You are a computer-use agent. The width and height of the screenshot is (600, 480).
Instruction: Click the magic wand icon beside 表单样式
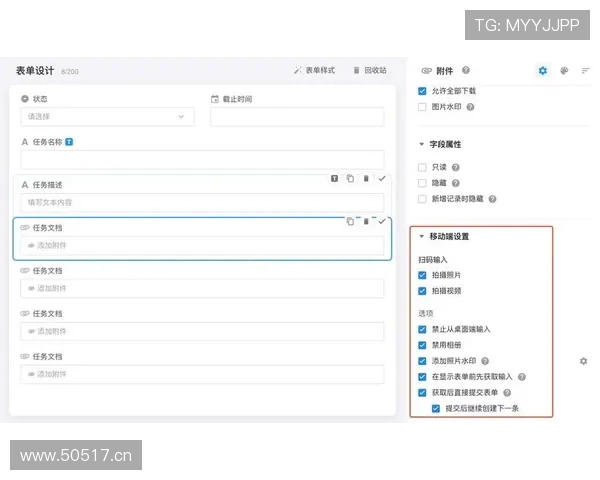(298, 70)
